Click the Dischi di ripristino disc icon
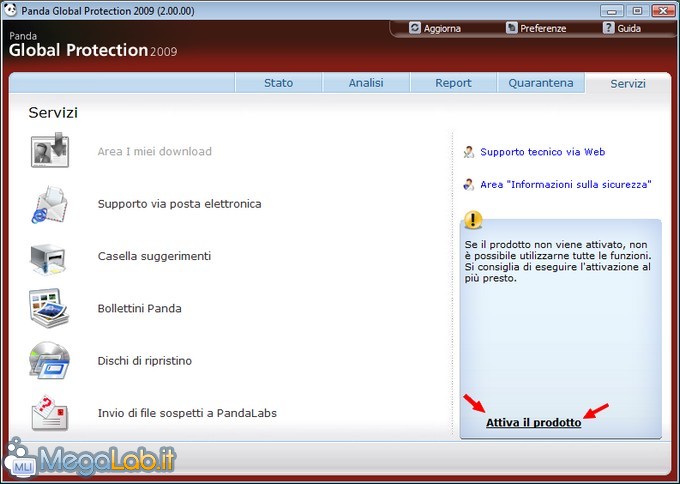The width and height of the screenshot is (680, 484). coord(49,360)
